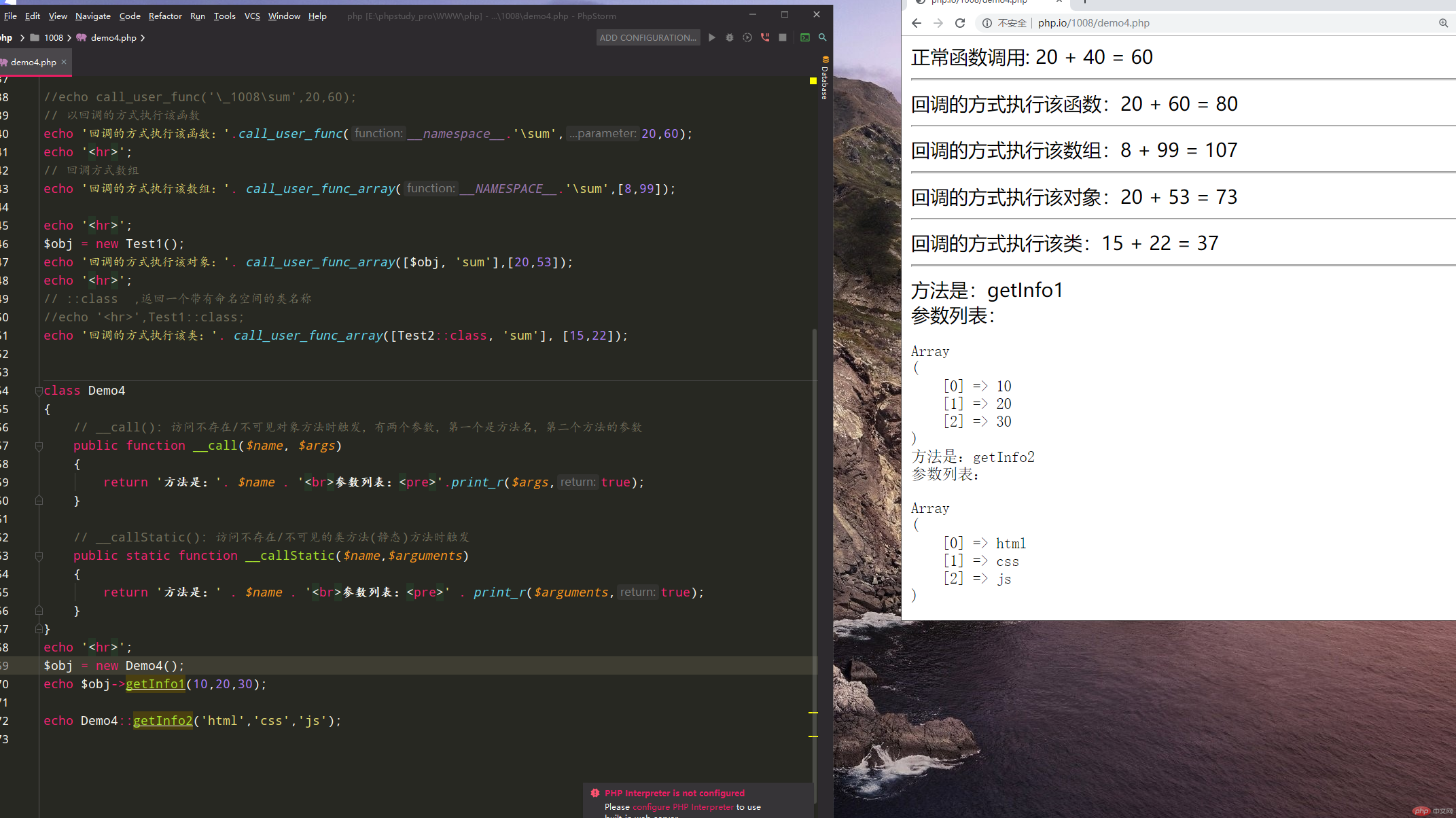Click browser Back arrow
Image resolution: width=1456 pixels, height=818 pixels.
917,23
